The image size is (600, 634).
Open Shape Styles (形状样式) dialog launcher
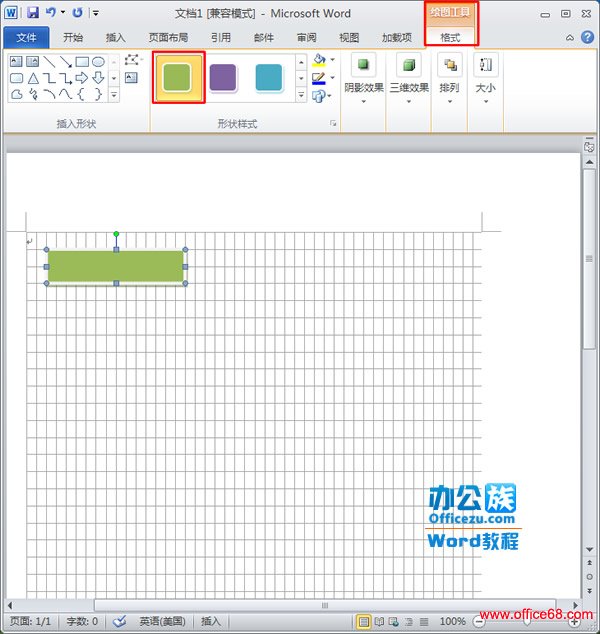coord(333,124)
